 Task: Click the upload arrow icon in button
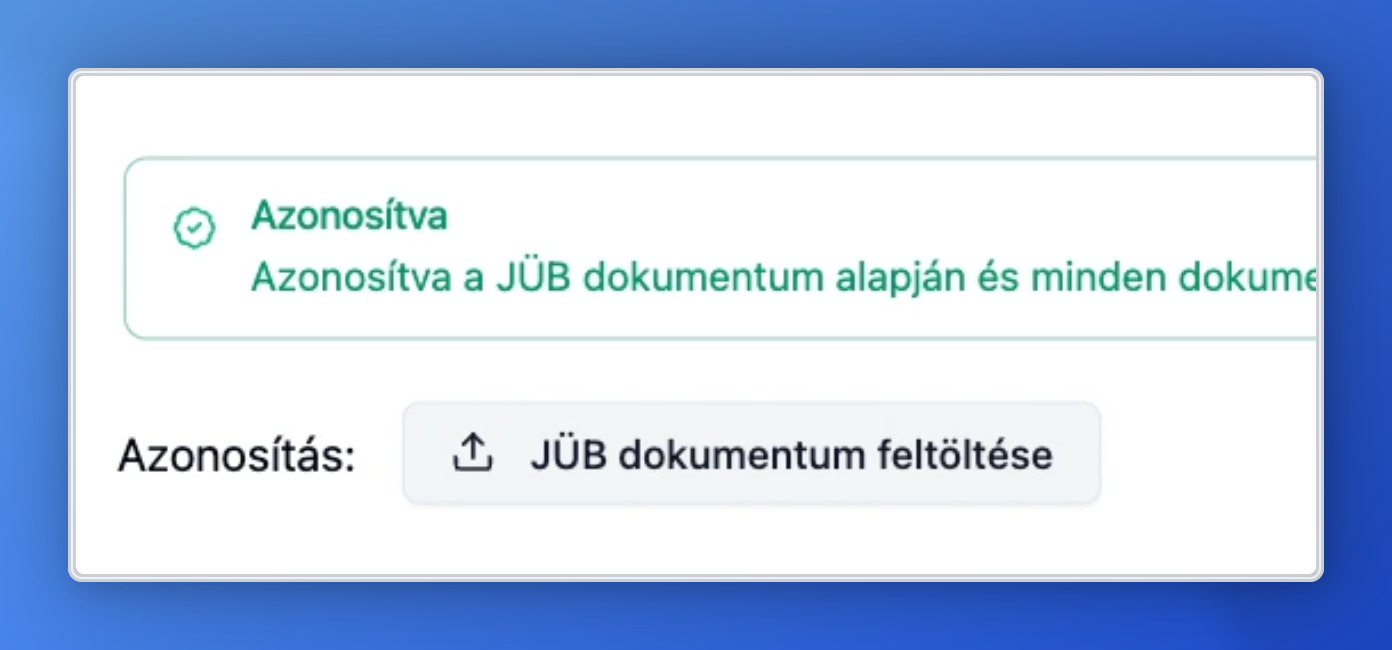pos(472,454)
